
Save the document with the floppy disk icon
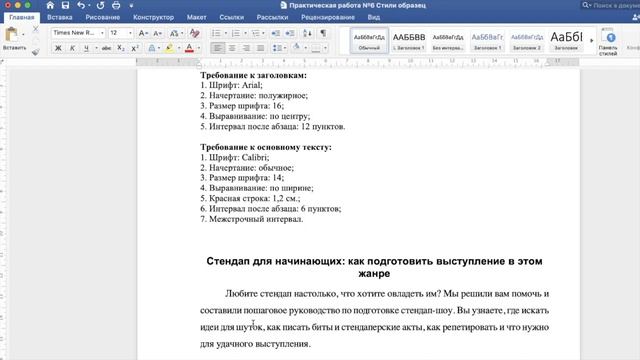point(65,5)
